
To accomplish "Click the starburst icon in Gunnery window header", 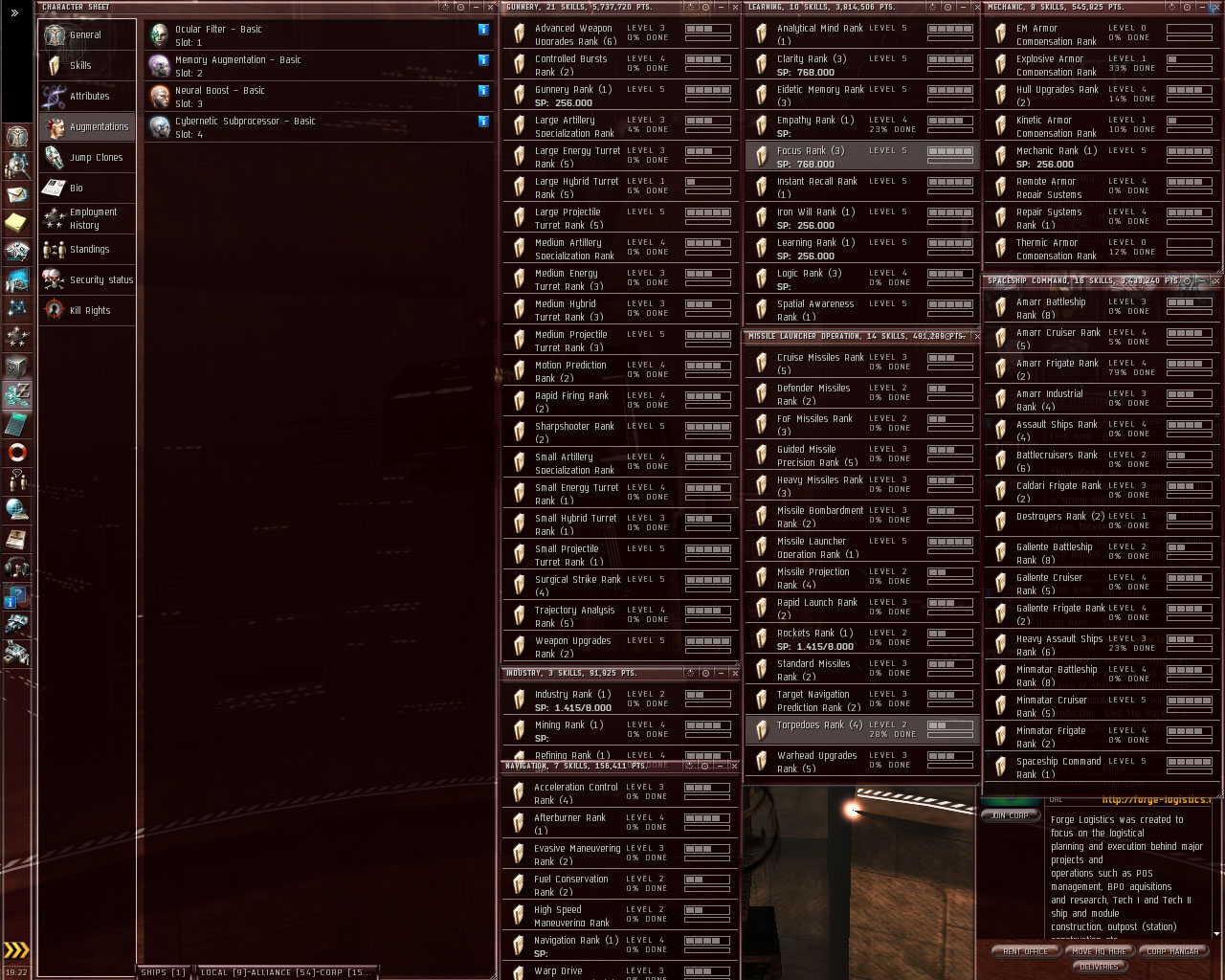I will 691,7.
